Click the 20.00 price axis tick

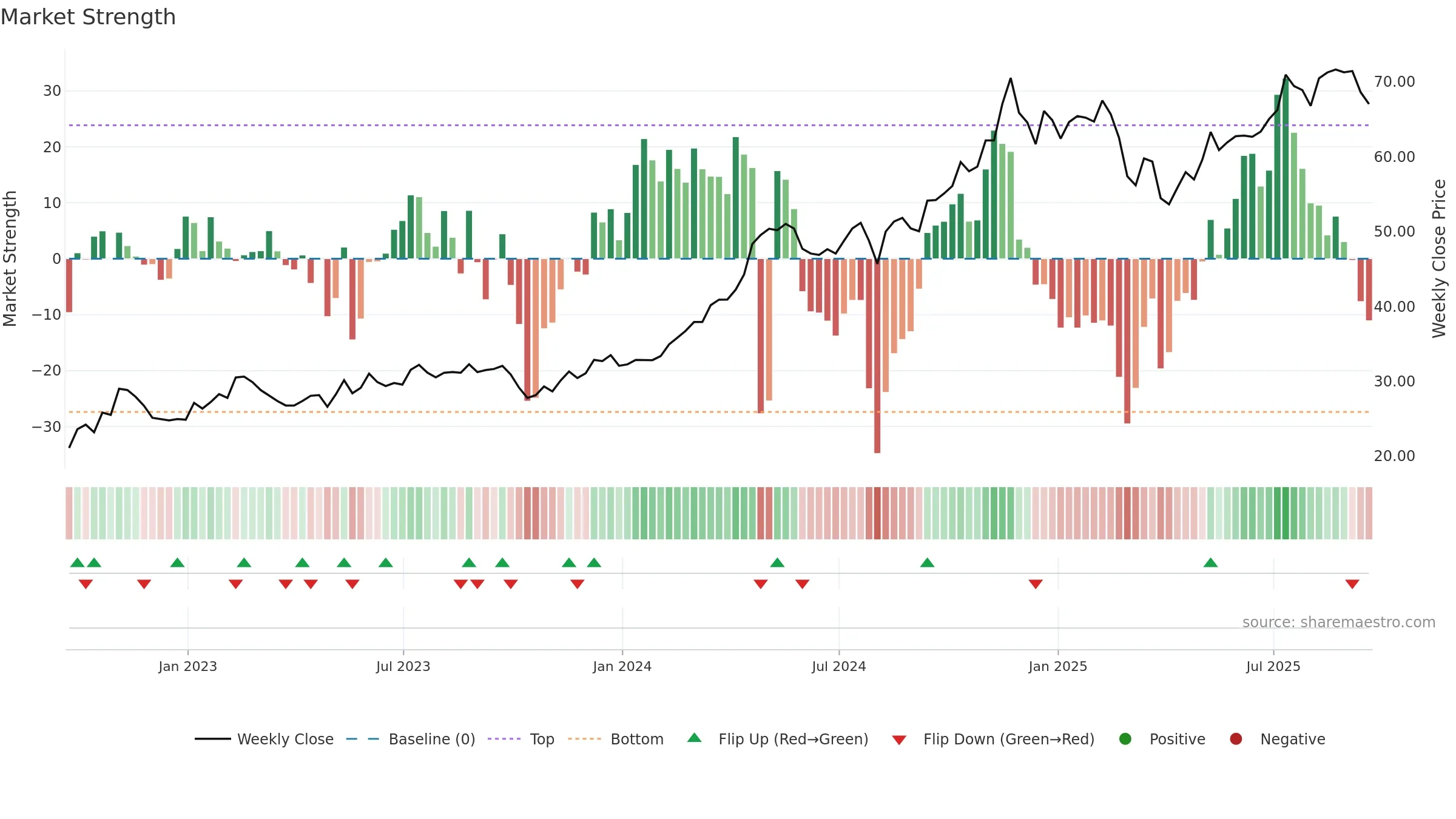pos(1394,456)
